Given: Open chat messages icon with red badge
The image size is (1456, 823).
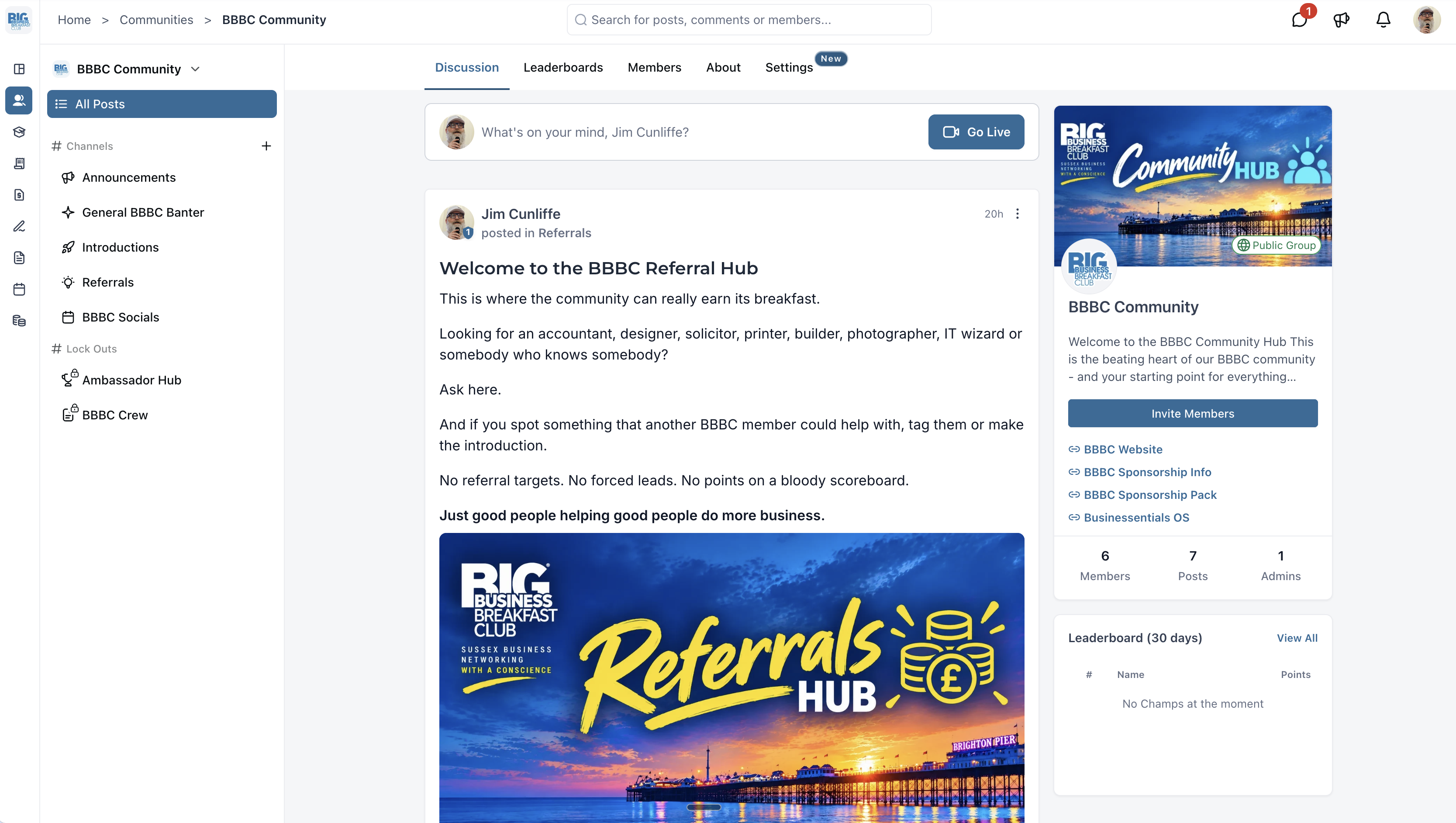Looking at the screenshot, I should tap(1300, 20).
